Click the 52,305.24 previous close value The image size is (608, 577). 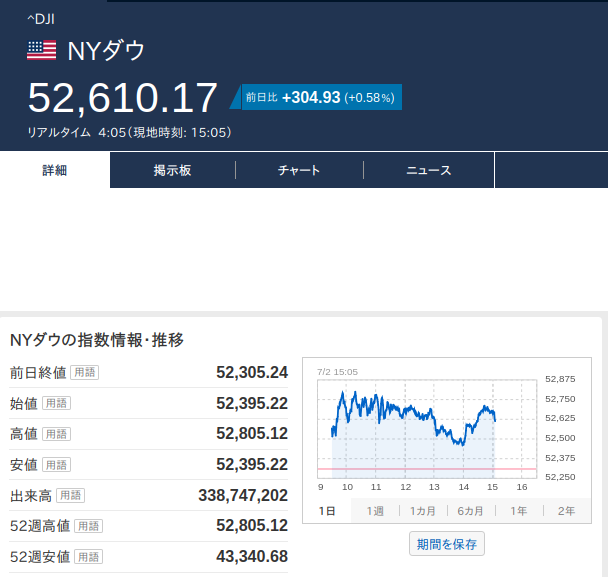[252, 372]
